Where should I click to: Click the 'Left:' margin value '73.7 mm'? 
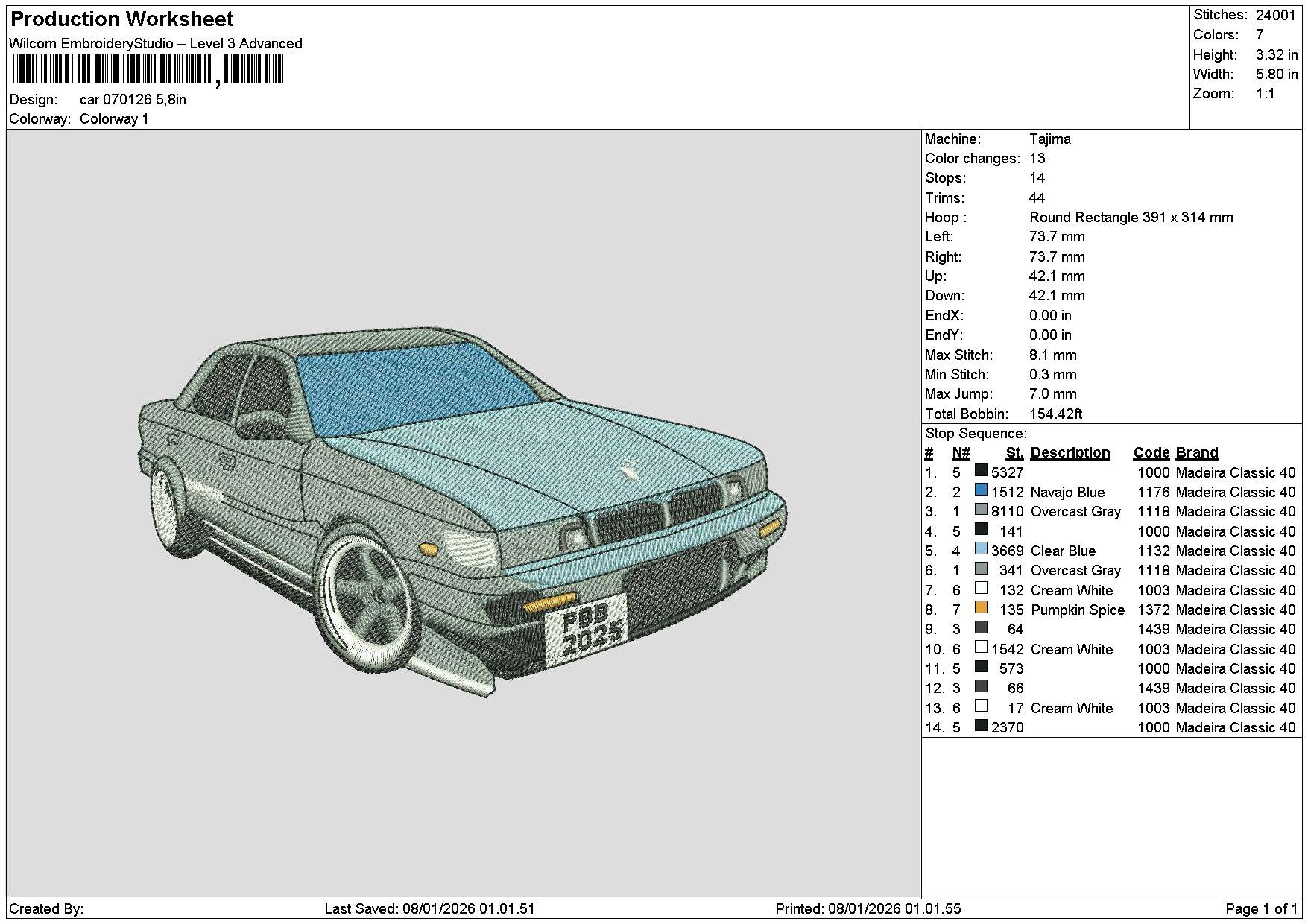[1057, 237]
